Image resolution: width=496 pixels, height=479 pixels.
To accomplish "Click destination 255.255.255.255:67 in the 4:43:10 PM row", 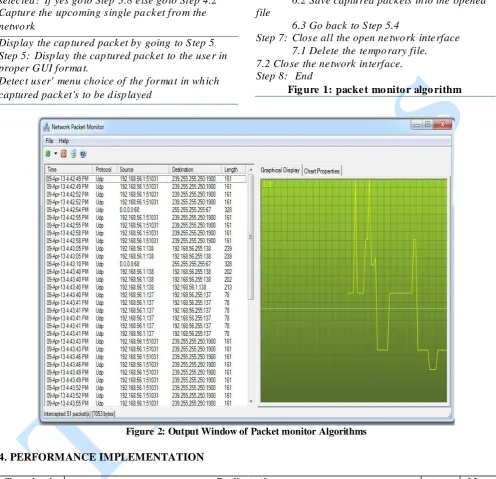I will [x=191, y=264].
